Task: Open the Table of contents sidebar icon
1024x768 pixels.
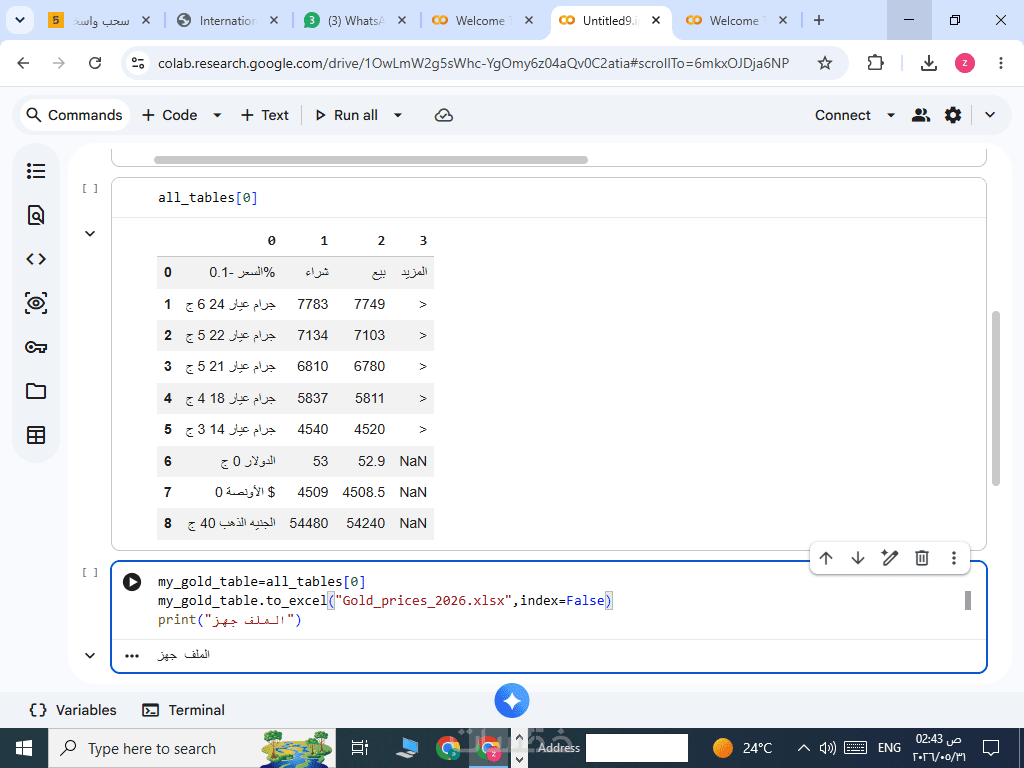Action: 36,171
